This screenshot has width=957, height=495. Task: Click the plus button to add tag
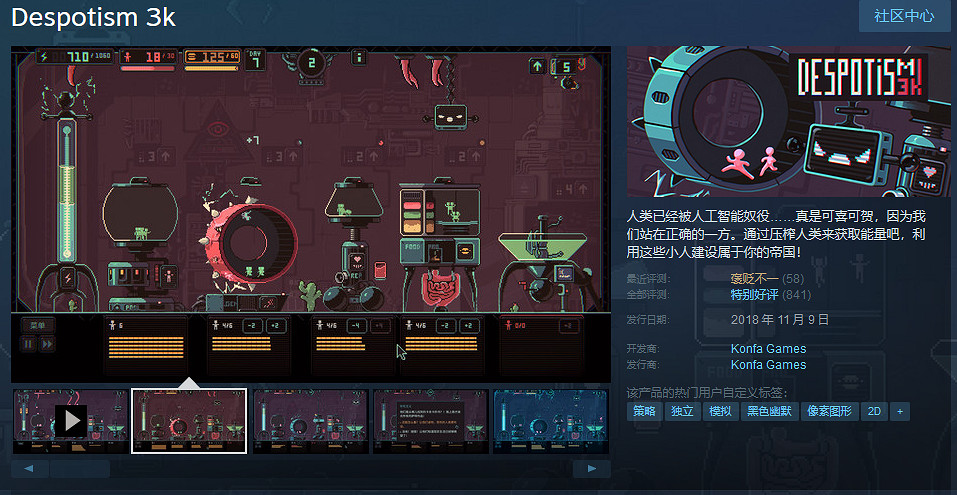pyautogui.click(x=900, y=411)
